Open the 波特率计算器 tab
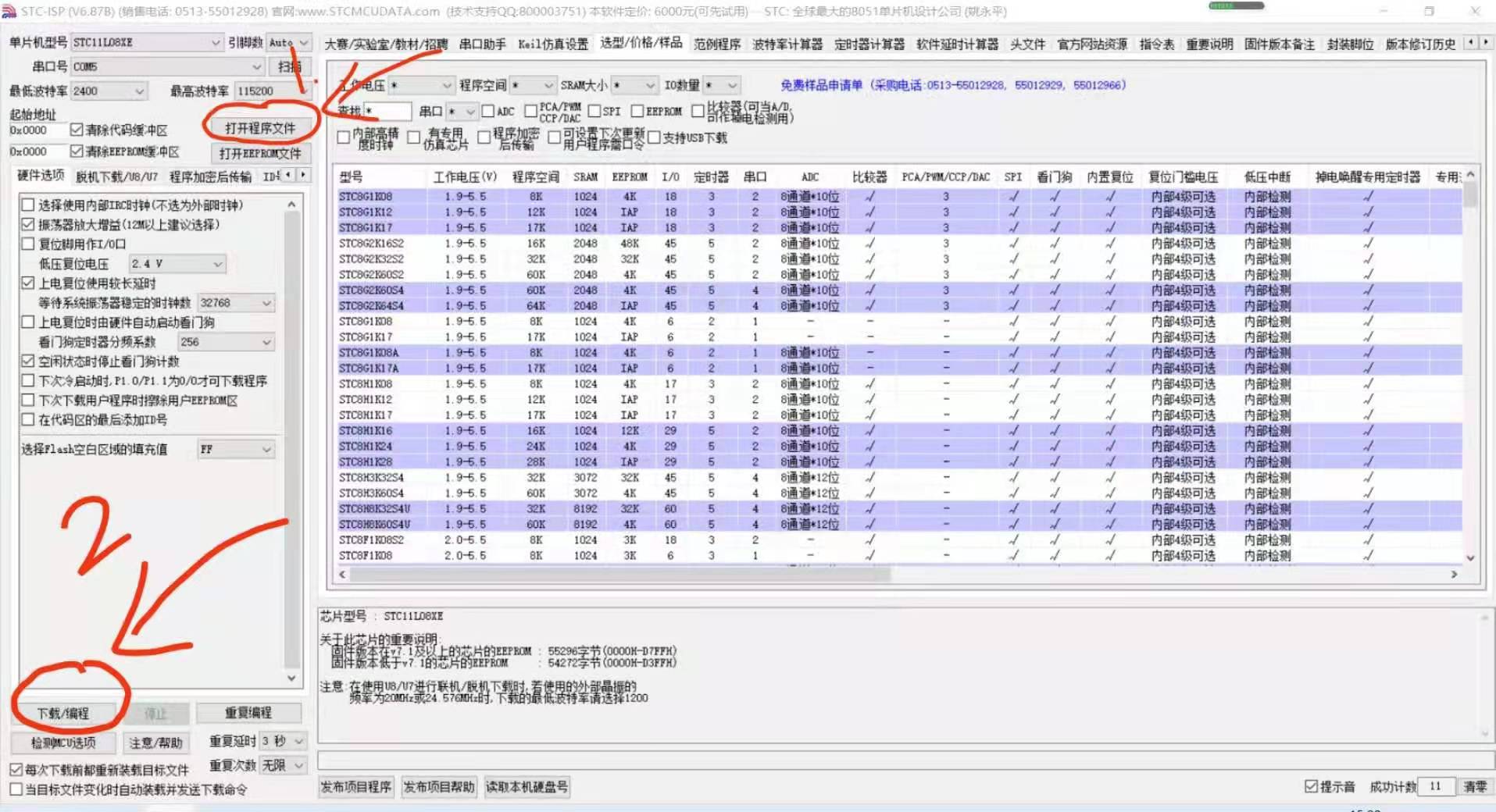 pyautogui.click(x=787, y=45)
